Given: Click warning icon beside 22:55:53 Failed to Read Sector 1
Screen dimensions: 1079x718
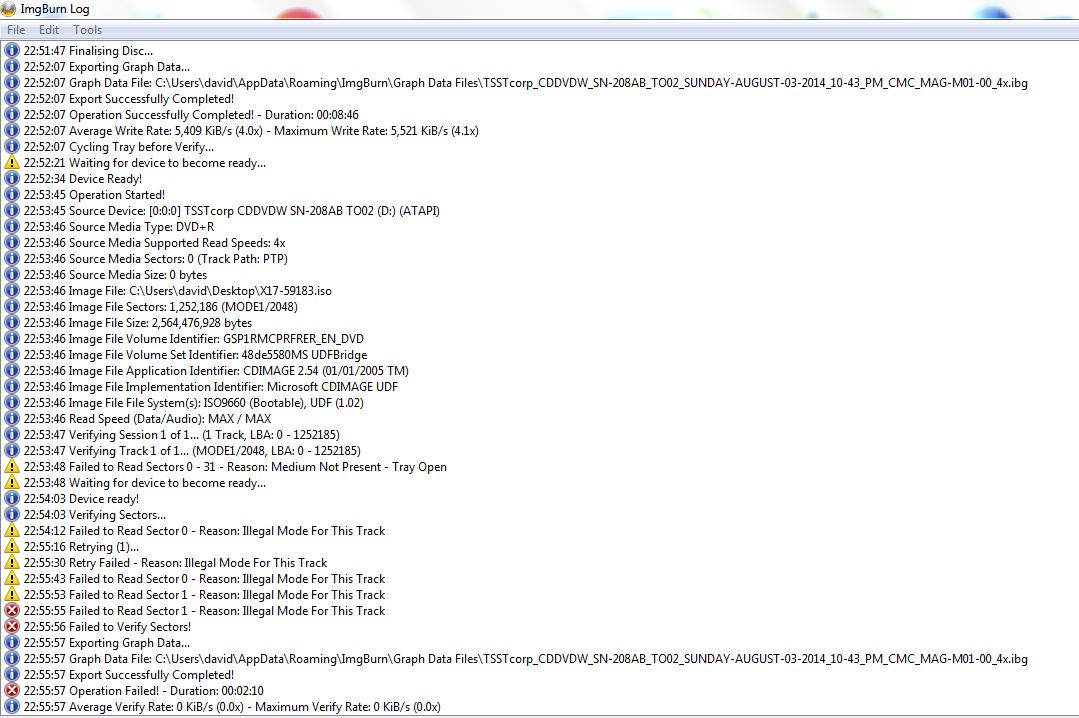Looking at the screenshot, I should click(x=12, y=594).
